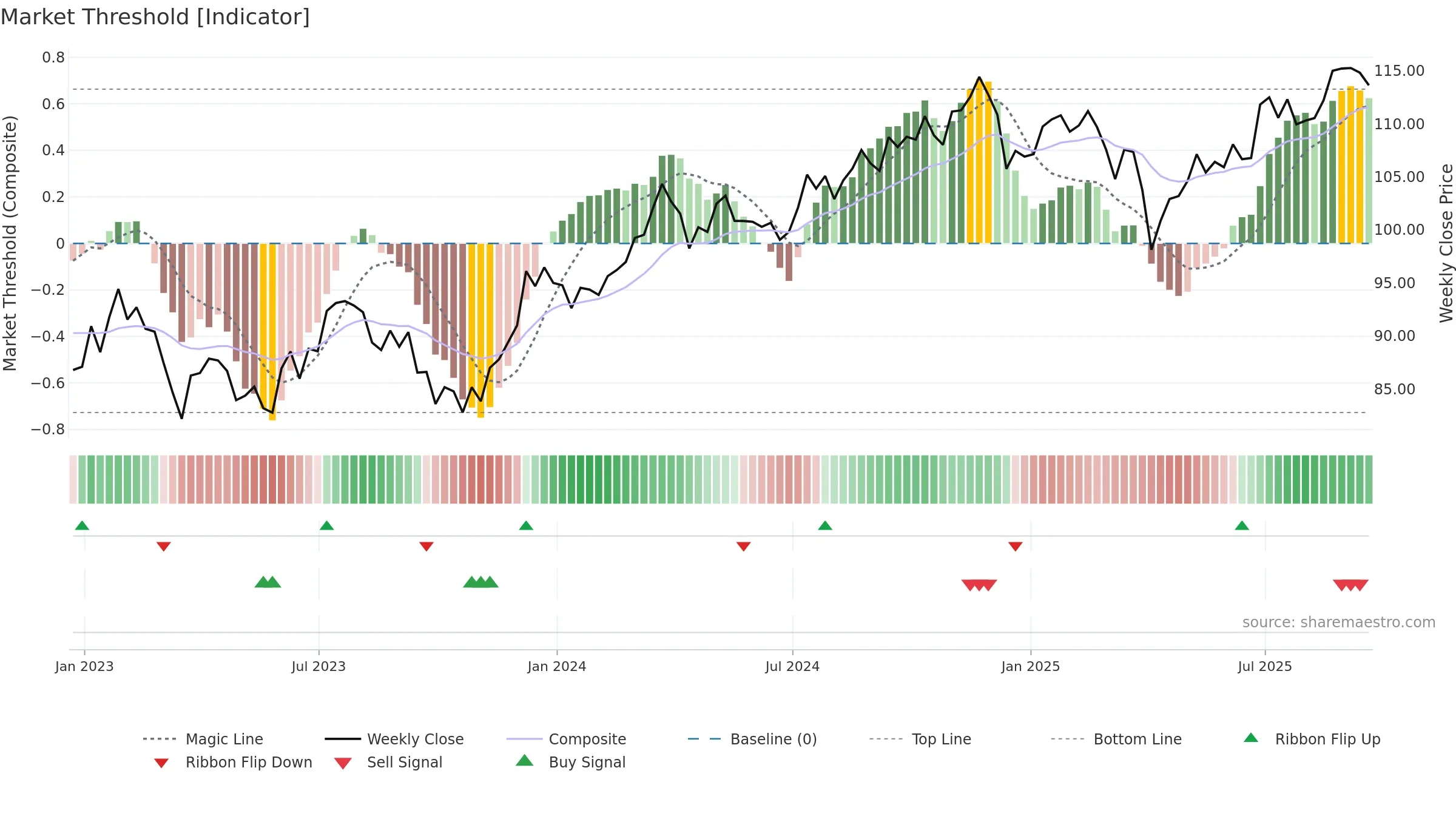Click the Ribbon Flip Up marker at Jul 2023
Viewport: 1456px width, 819px height.
pos(326,525)
